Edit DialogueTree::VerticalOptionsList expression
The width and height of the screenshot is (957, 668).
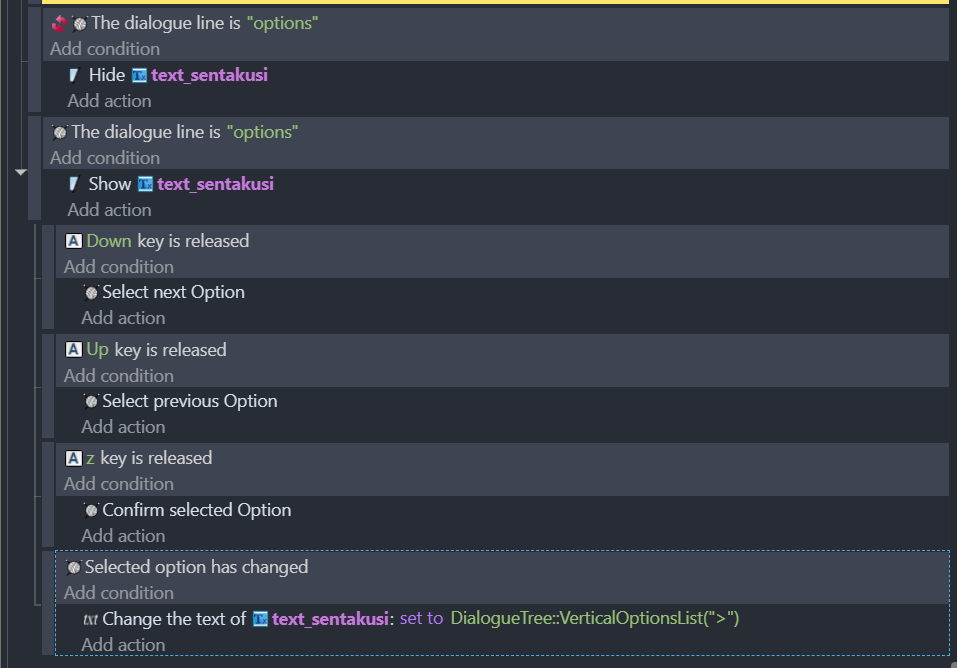pos(594,619)
